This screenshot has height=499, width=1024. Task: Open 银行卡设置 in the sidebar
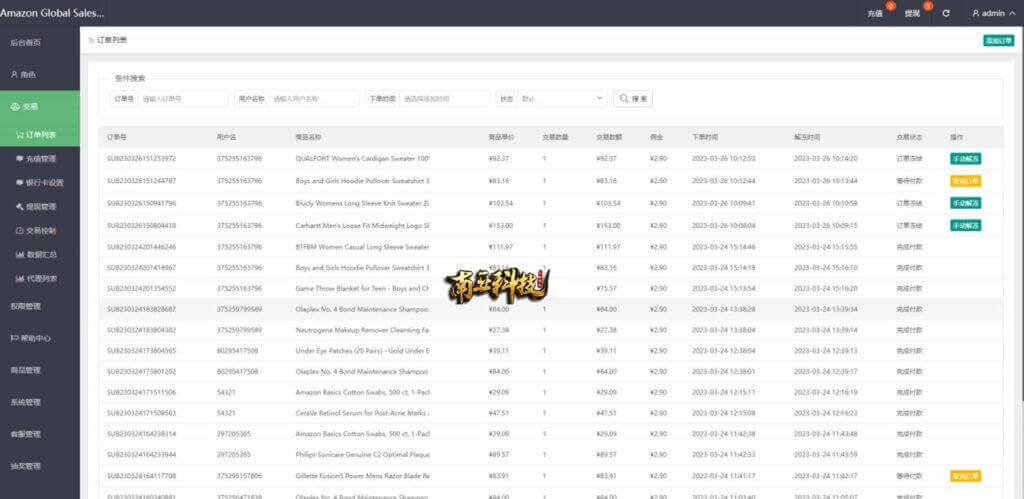[x=44, y=182]
